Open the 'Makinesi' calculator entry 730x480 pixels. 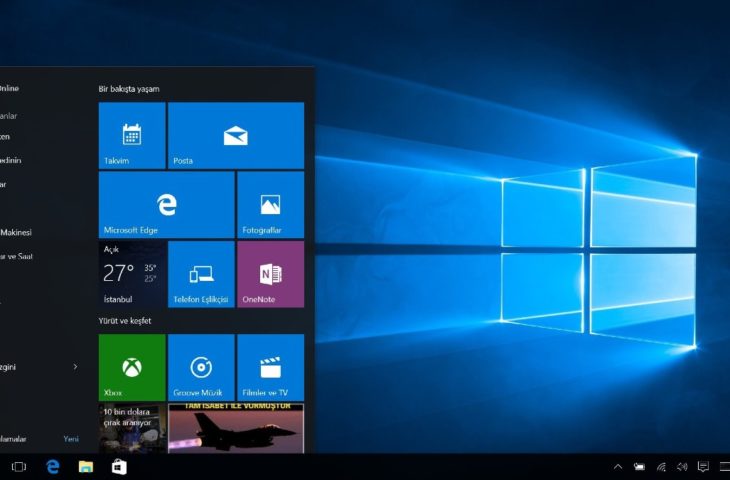[16, 232]
